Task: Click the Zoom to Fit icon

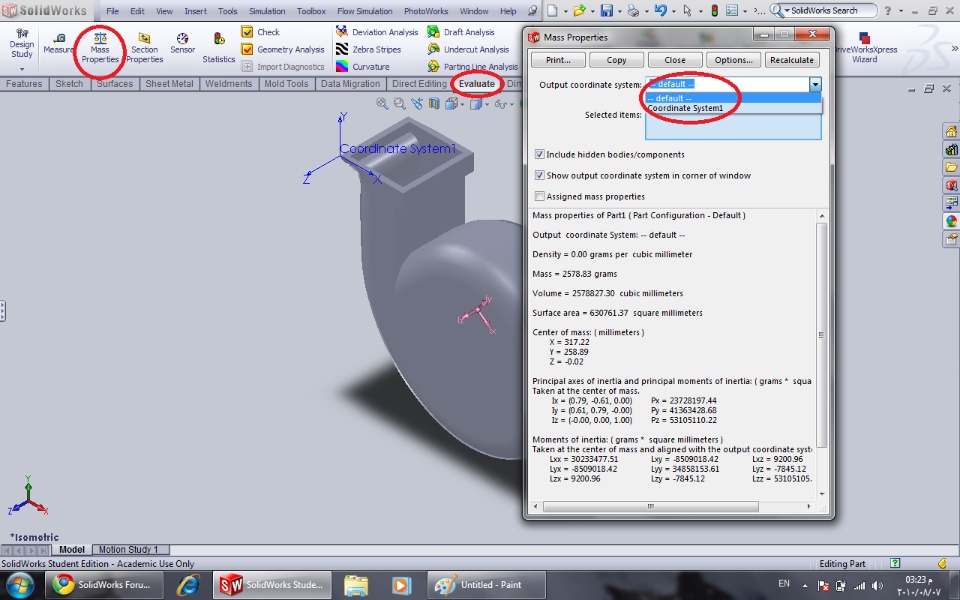Action: tap(382, 103)
